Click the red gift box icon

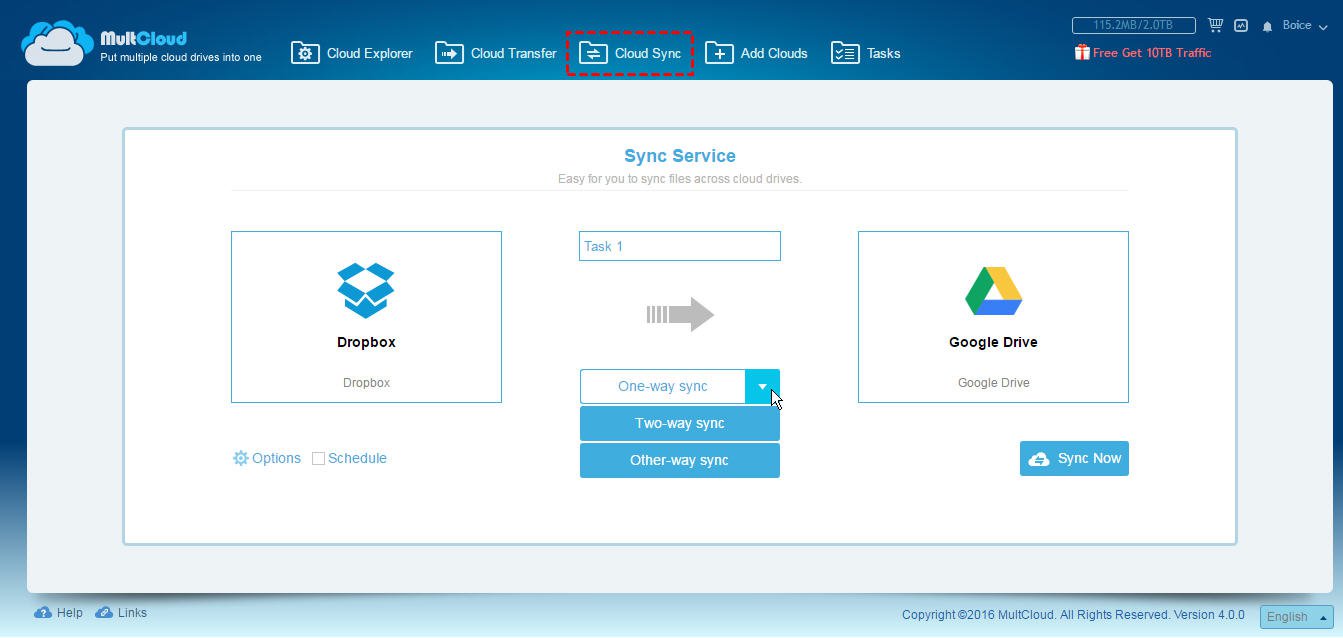point(1082,52)
